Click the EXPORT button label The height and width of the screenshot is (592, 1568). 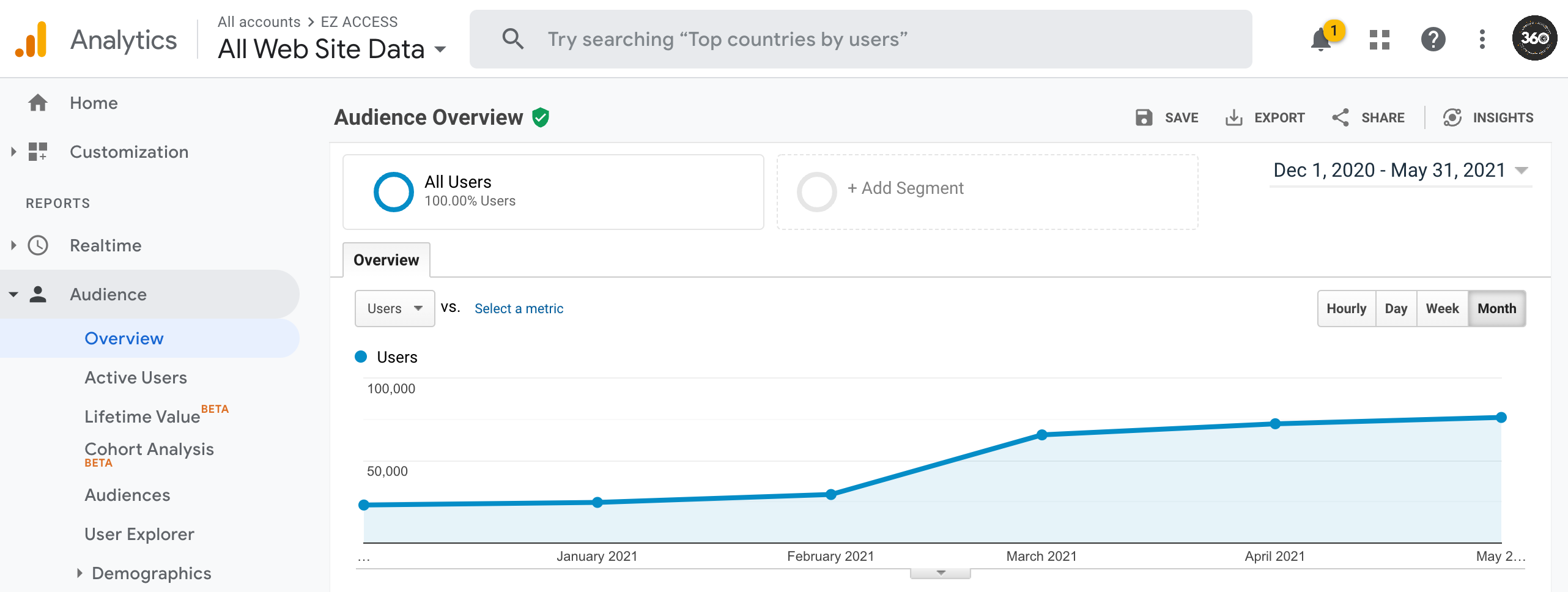1279,117
